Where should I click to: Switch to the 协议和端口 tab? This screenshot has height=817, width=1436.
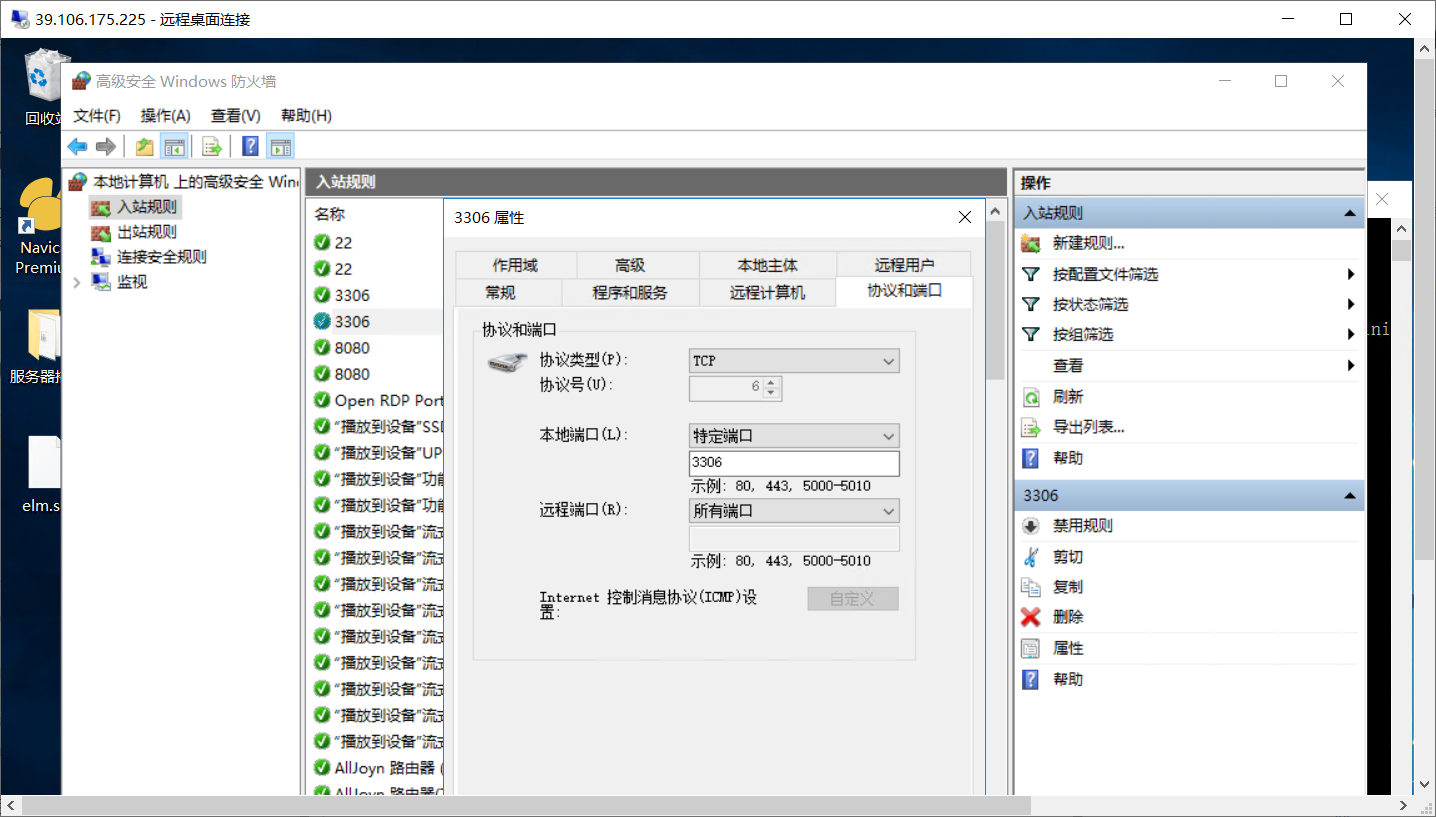904,290
